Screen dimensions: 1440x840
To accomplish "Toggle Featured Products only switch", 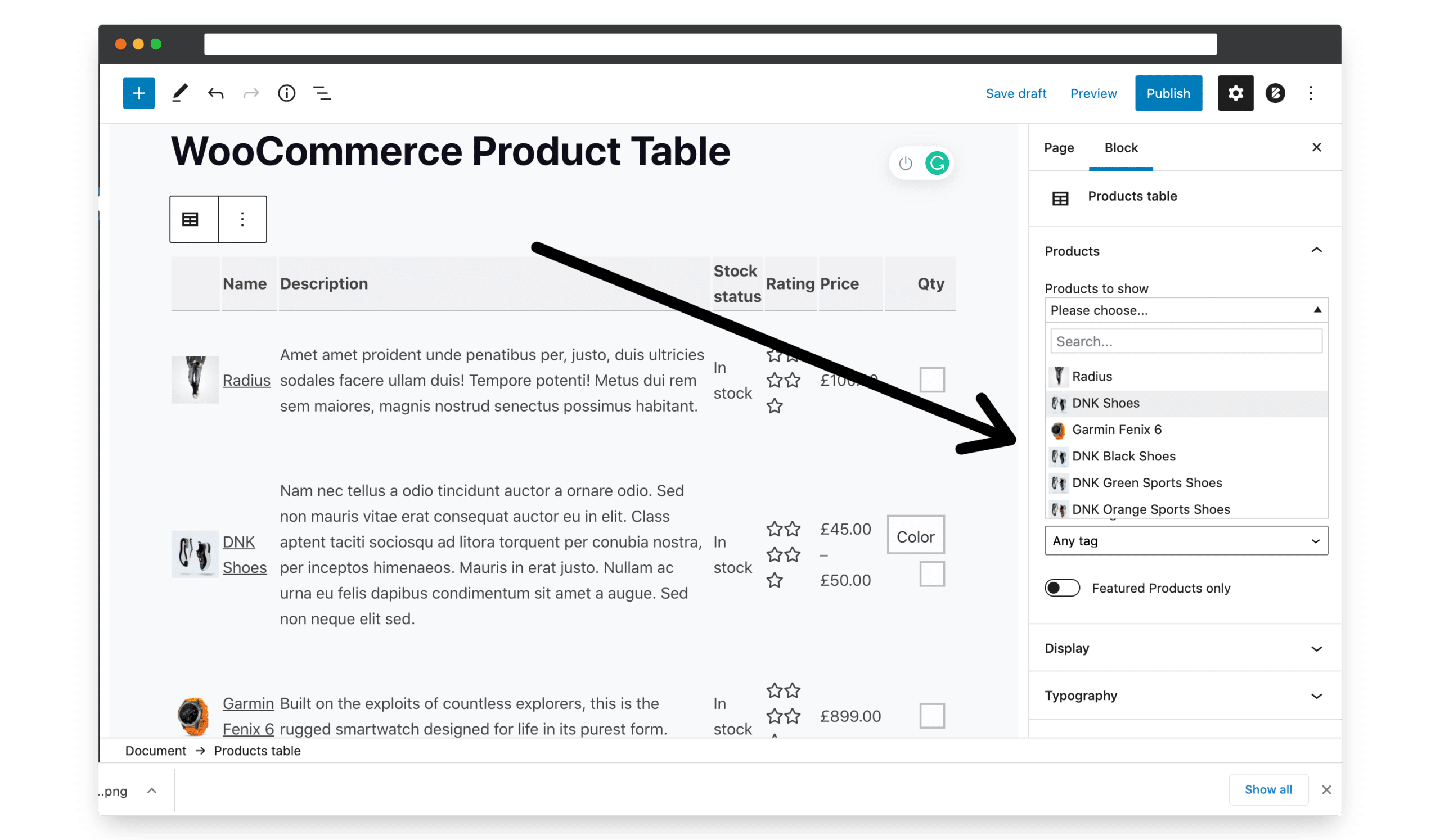I will (1061, 588).
